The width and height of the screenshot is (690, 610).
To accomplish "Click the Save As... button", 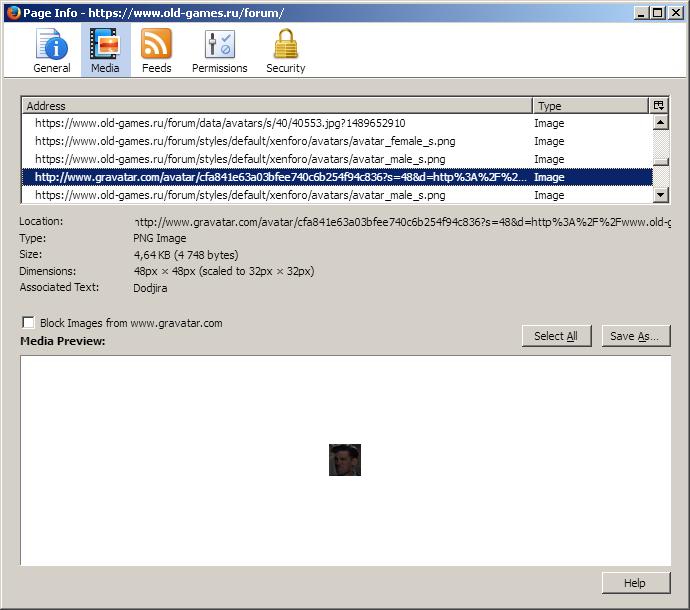I will pyautogui.click(x=636, y=336).
